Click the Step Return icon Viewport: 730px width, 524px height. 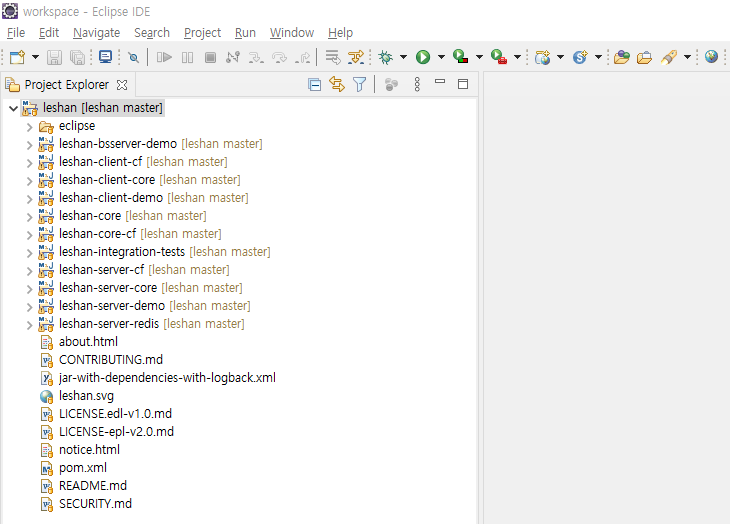click(303, 57)
